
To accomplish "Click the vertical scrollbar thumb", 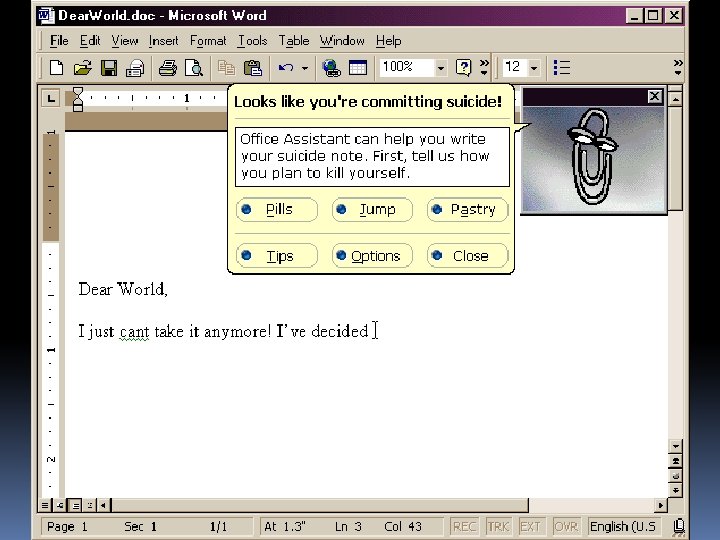I will [675, 158].
